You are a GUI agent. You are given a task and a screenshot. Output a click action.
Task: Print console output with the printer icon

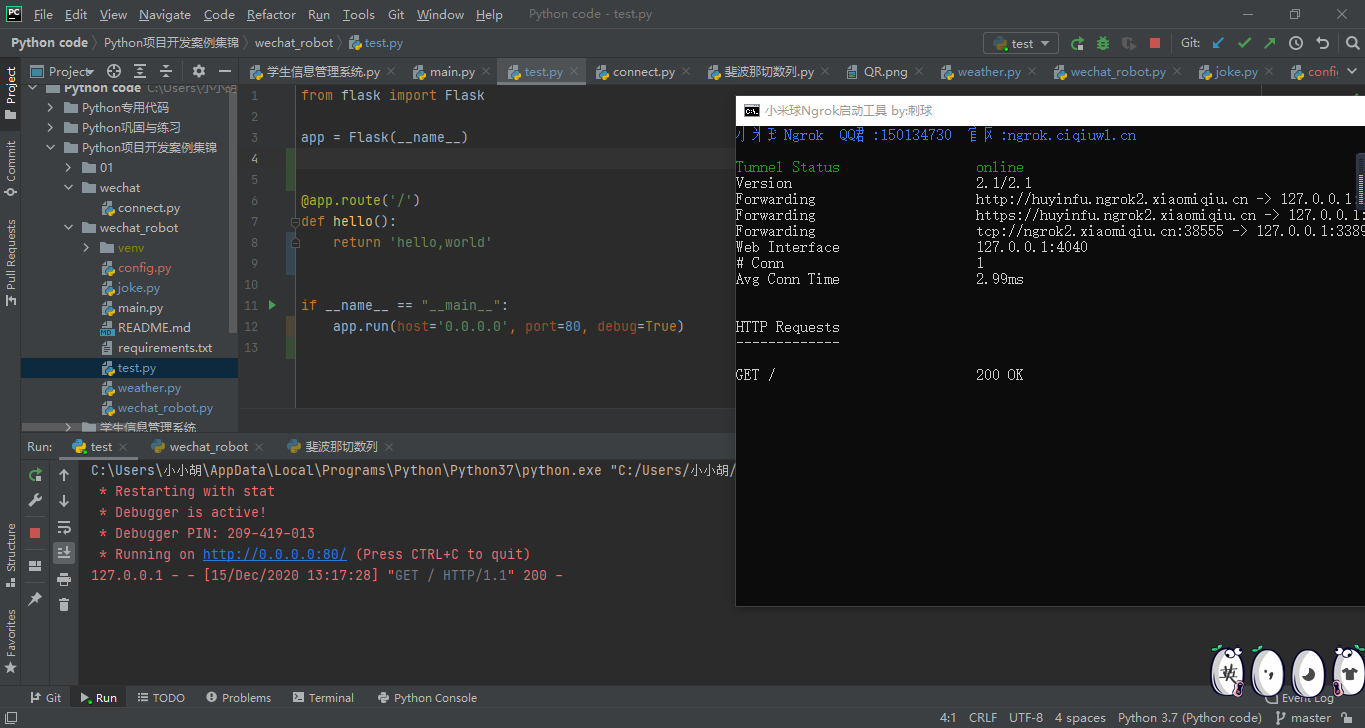pos(64,579)
